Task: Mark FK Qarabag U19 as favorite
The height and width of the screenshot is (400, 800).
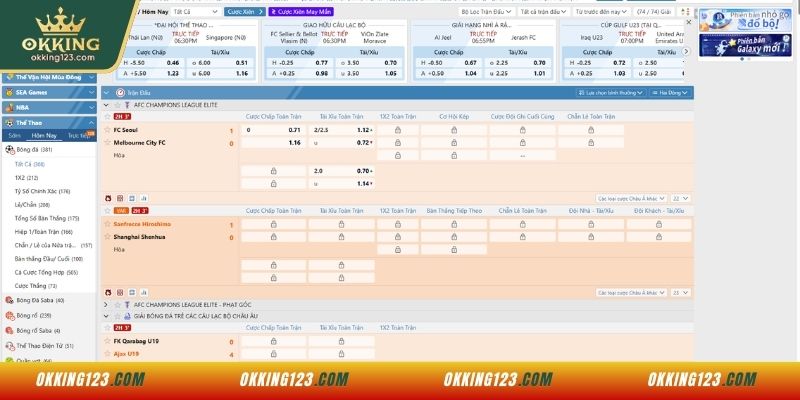Action: [107, 340]
